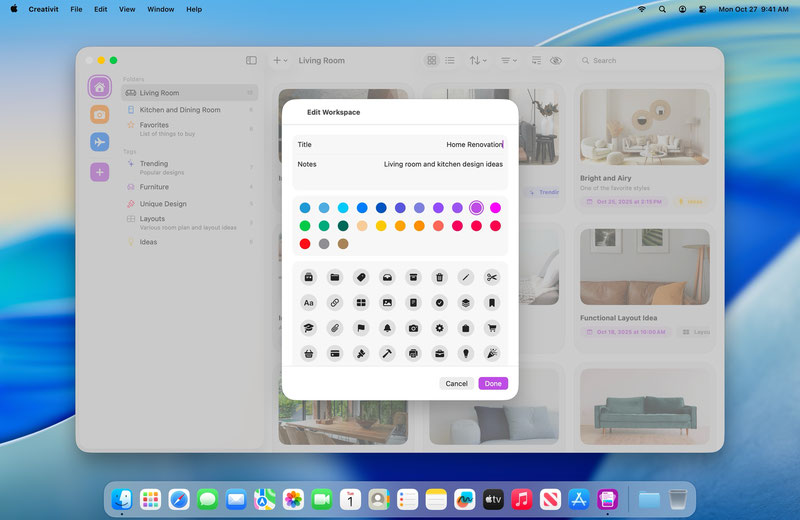This screenshot has width=800, height=520.
Task: Select the graduation cap icon
Action: (308, 328)
